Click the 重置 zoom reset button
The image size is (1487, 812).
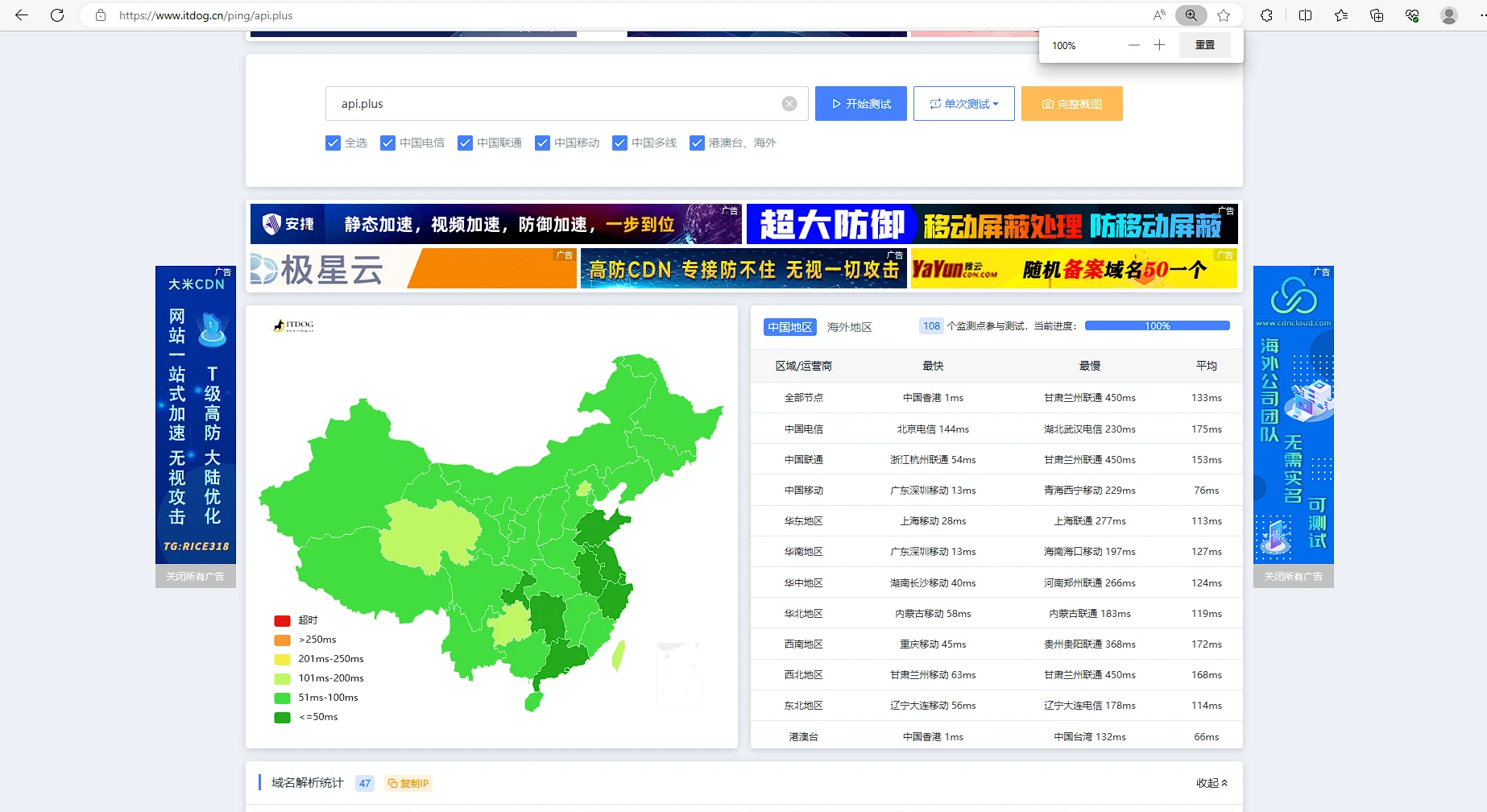1204,45
